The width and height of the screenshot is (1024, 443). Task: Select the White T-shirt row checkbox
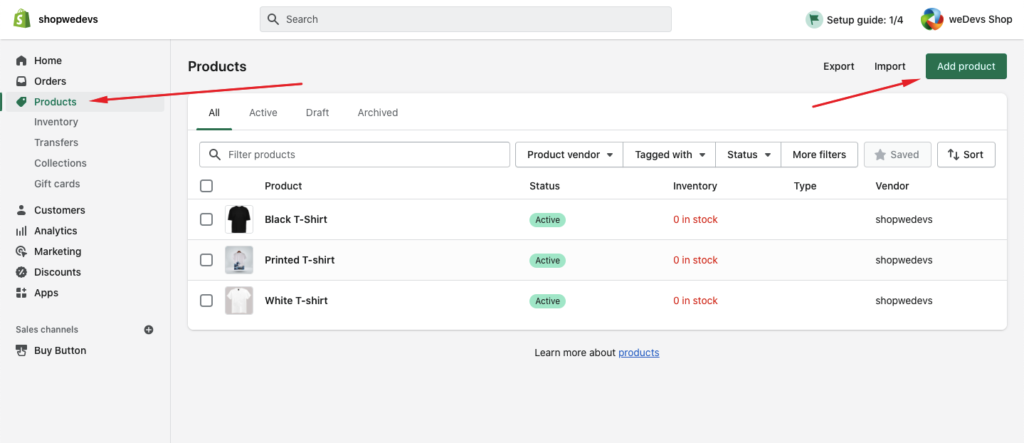click(x=206, y=300)
